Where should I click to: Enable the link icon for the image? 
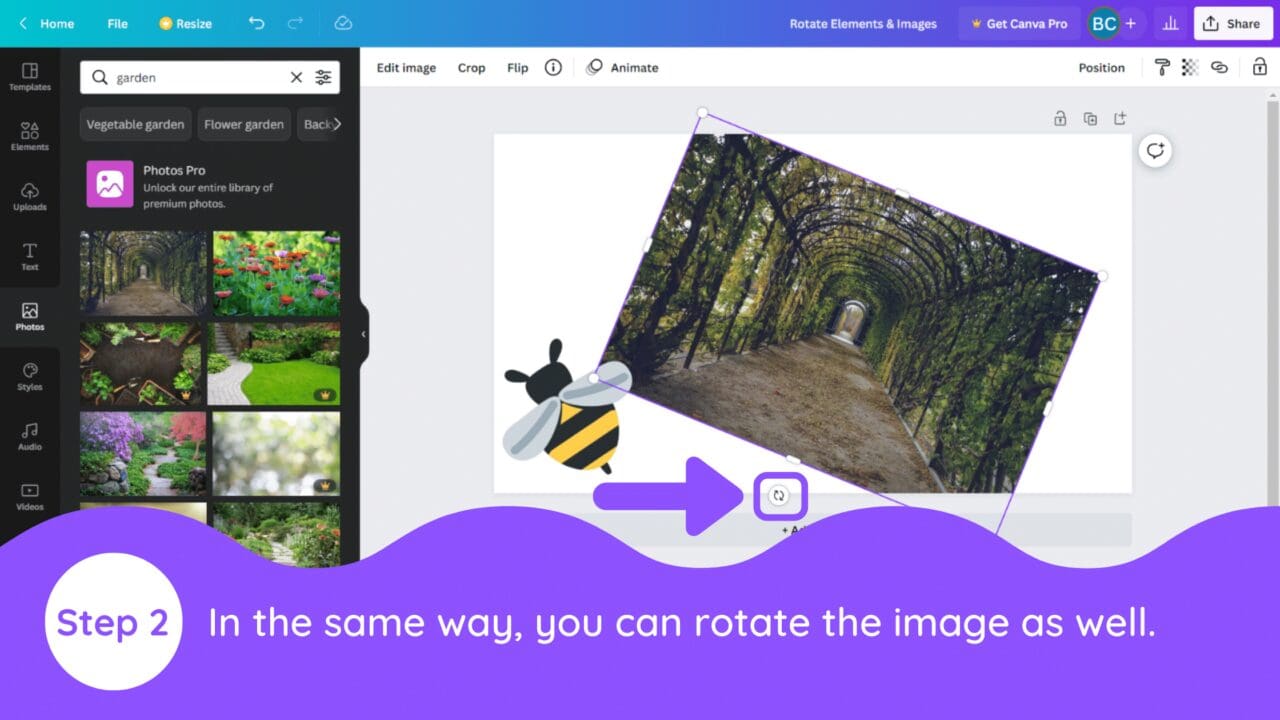[x=1220, y=67]
